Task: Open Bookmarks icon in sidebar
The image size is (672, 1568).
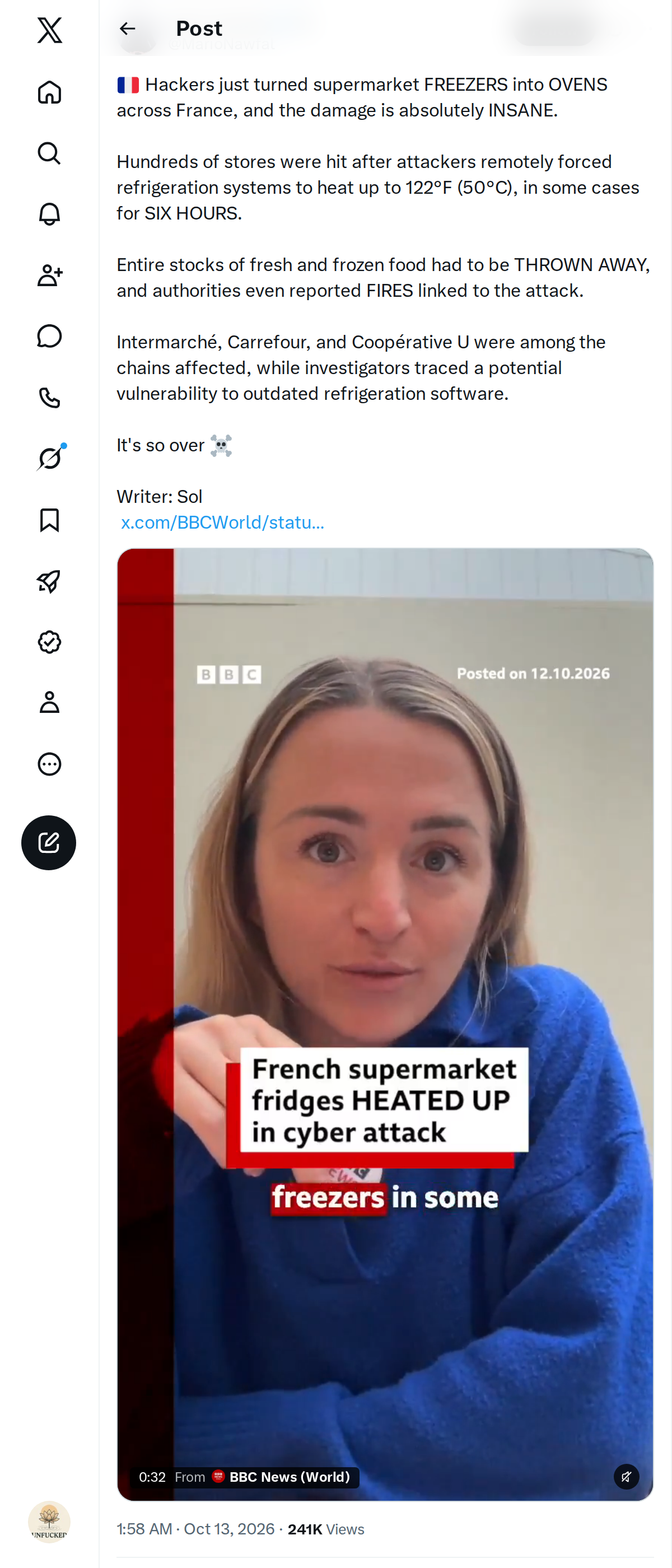Action: (49, 520)
